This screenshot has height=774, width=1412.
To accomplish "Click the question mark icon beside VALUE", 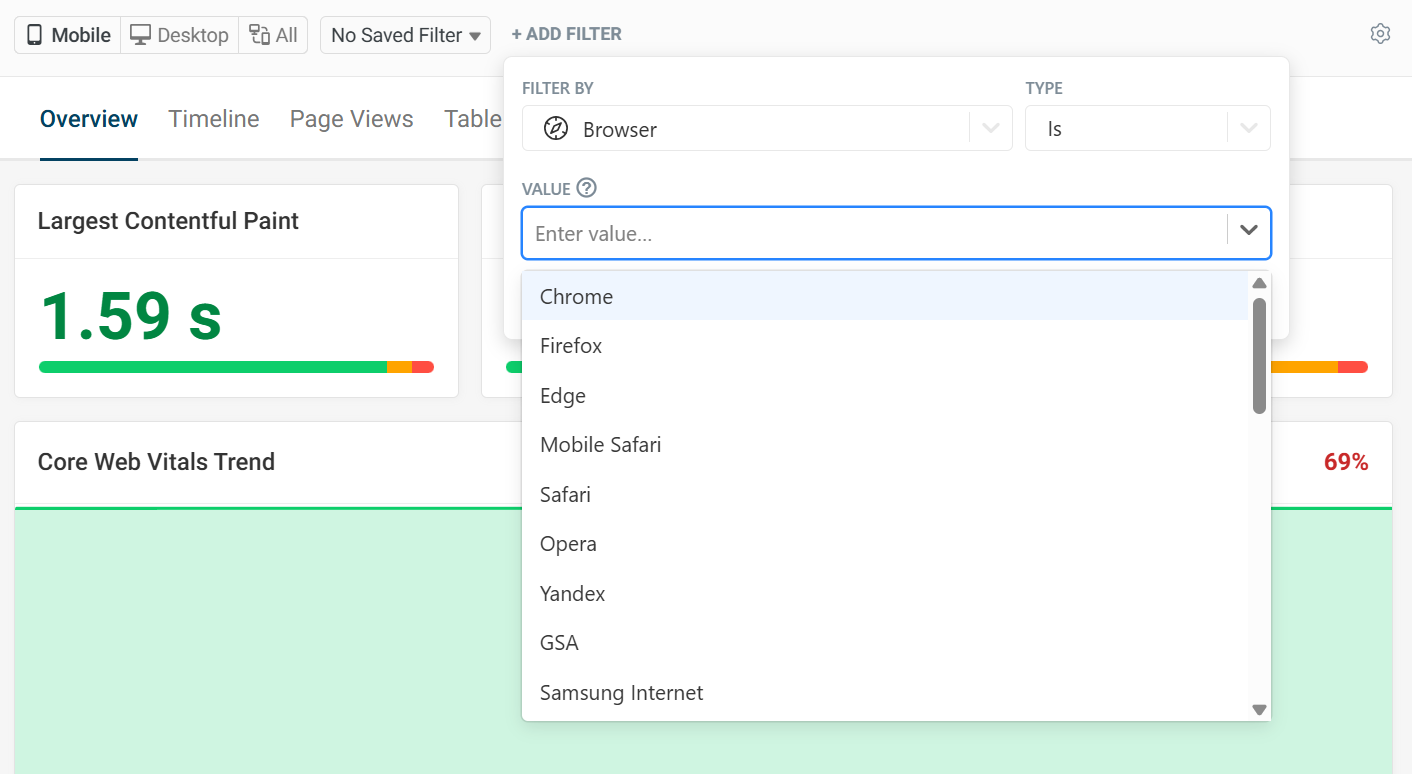I will tap(587, 187).
